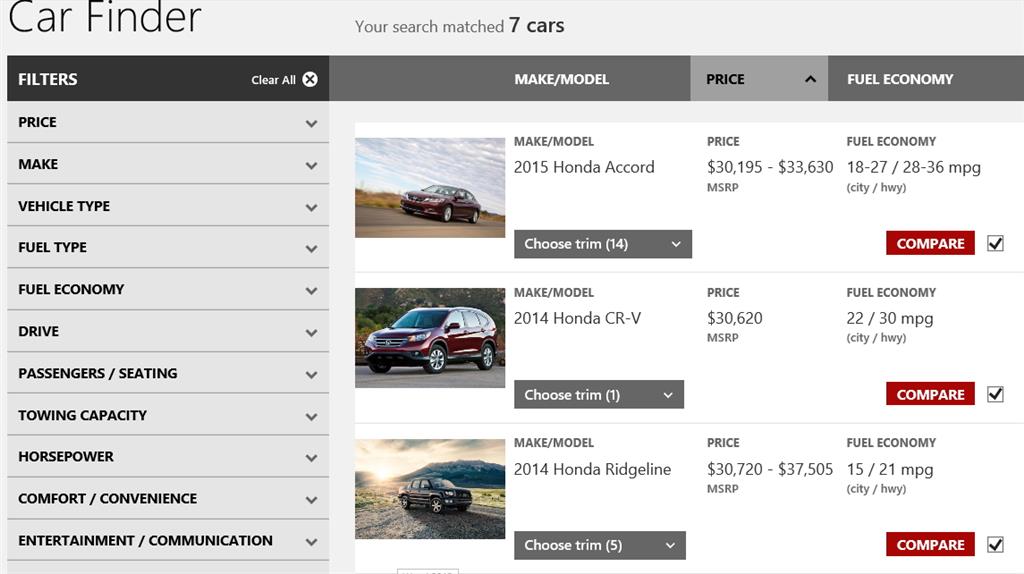The image size is (1024, 574).
Task: Sort by FUEL ECONOMY column header
Action: (x=900, y=79)
